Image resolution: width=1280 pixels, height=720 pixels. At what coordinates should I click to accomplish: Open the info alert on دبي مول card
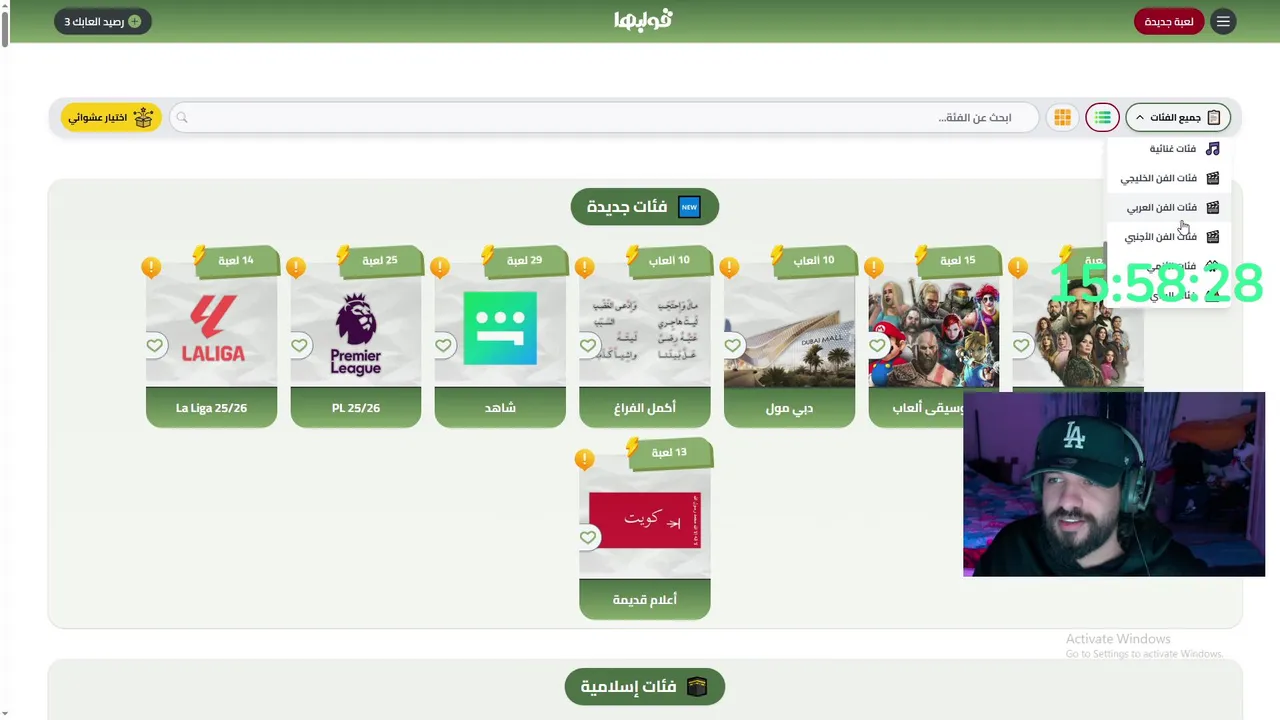(x=729, y=267)
